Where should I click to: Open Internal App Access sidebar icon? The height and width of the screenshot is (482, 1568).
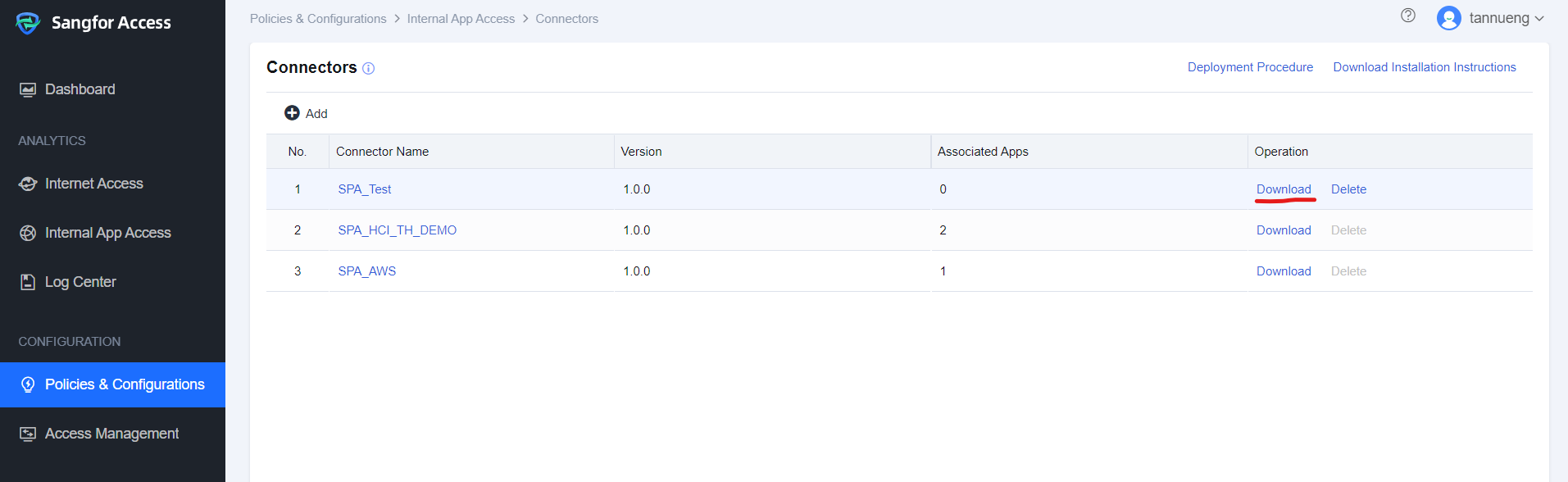28,233
